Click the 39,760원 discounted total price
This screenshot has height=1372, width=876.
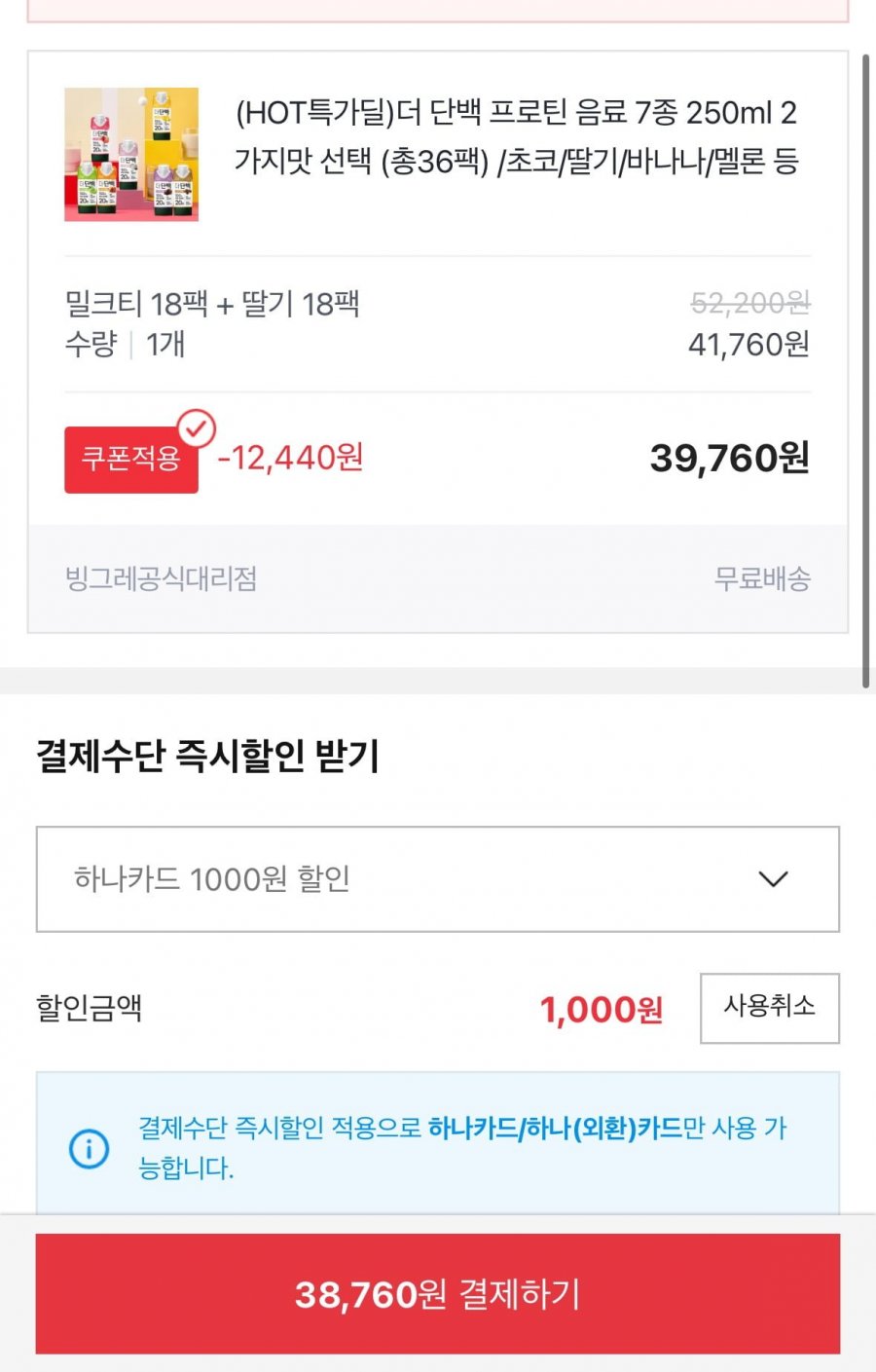click(x=729, y=458)
